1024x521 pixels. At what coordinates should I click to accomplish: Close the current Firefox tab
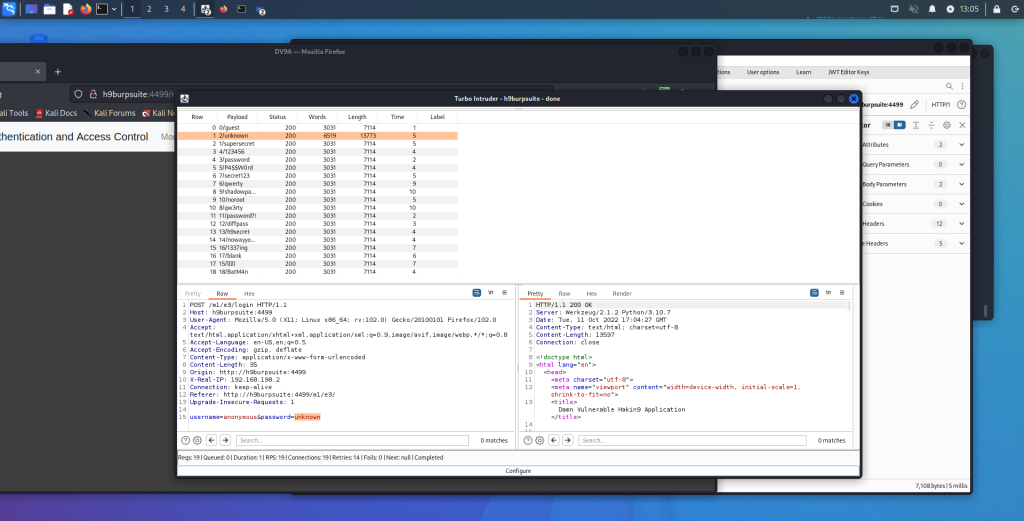(x=38, y=72)
